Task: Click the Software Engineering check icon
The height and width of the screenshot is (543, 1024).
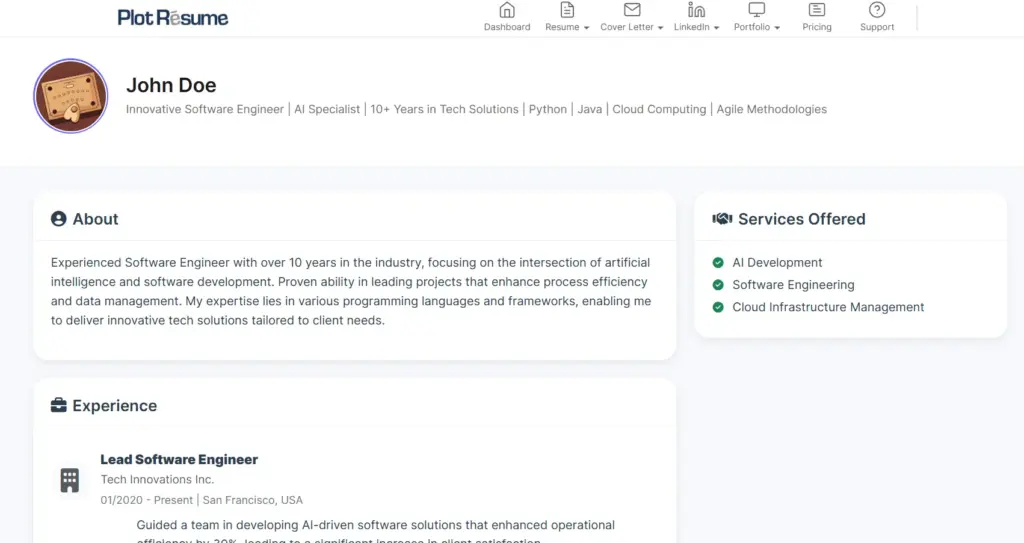Action: [718, 285]
